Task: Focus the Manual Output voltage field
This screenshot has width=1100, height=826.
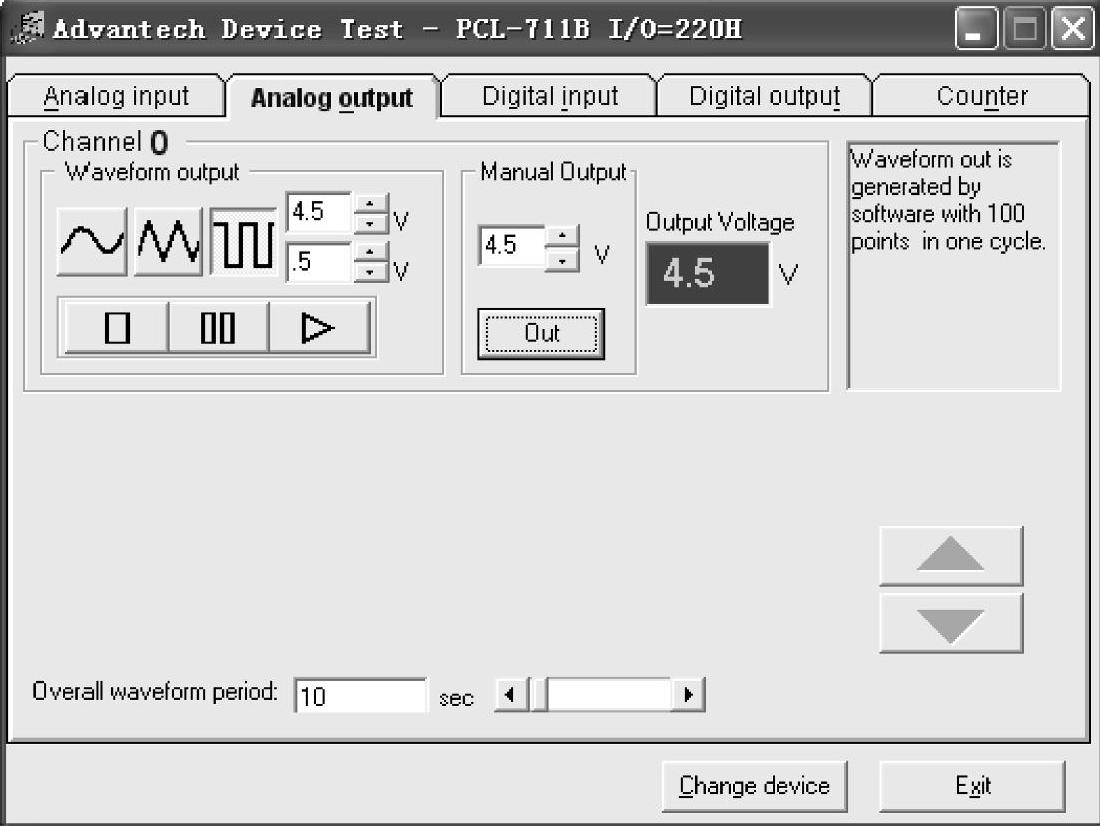Action: pos(511,246)
